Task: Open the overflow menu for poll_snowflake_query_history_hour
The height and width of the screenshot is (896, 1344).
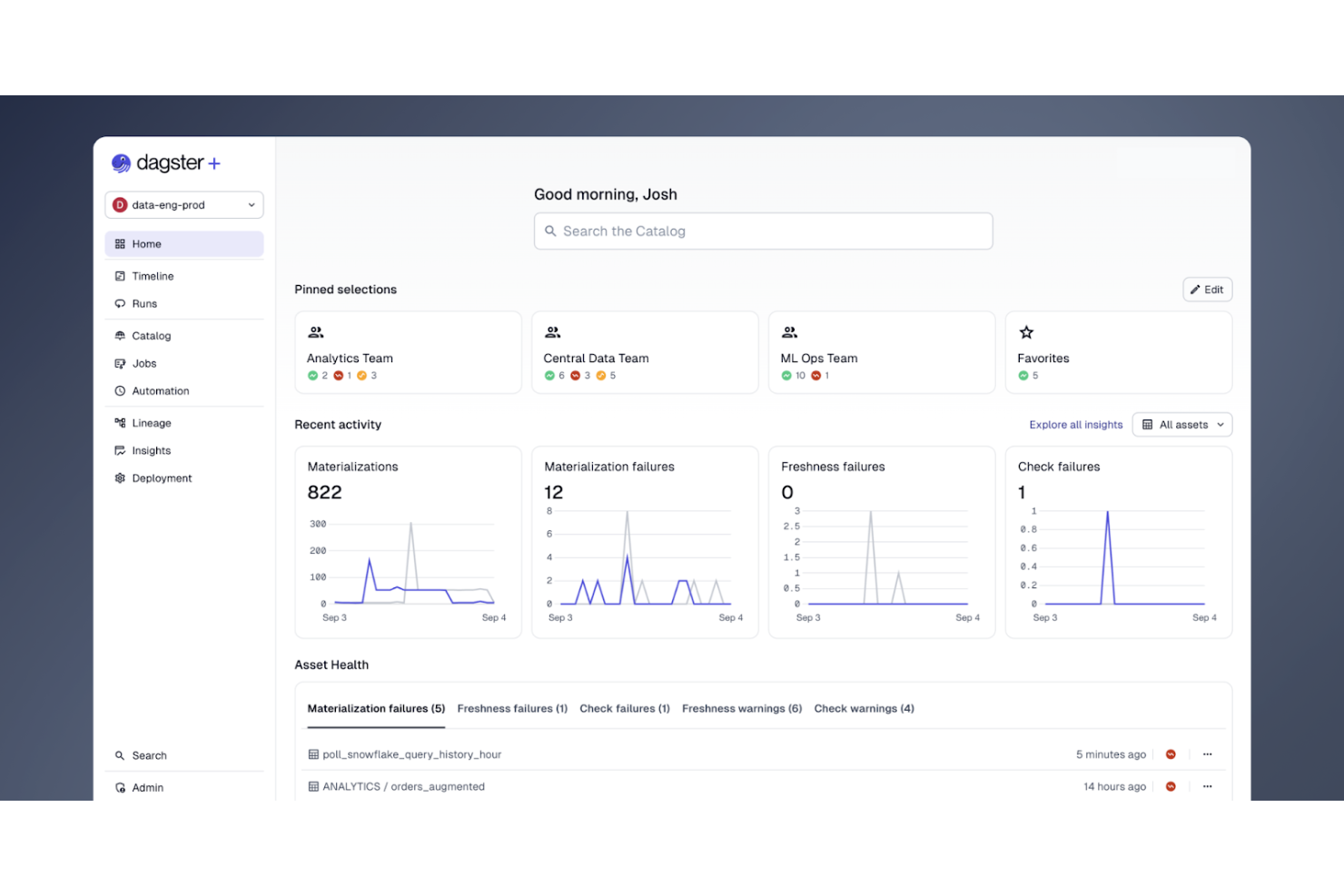Action: (x=1207, y=753)
